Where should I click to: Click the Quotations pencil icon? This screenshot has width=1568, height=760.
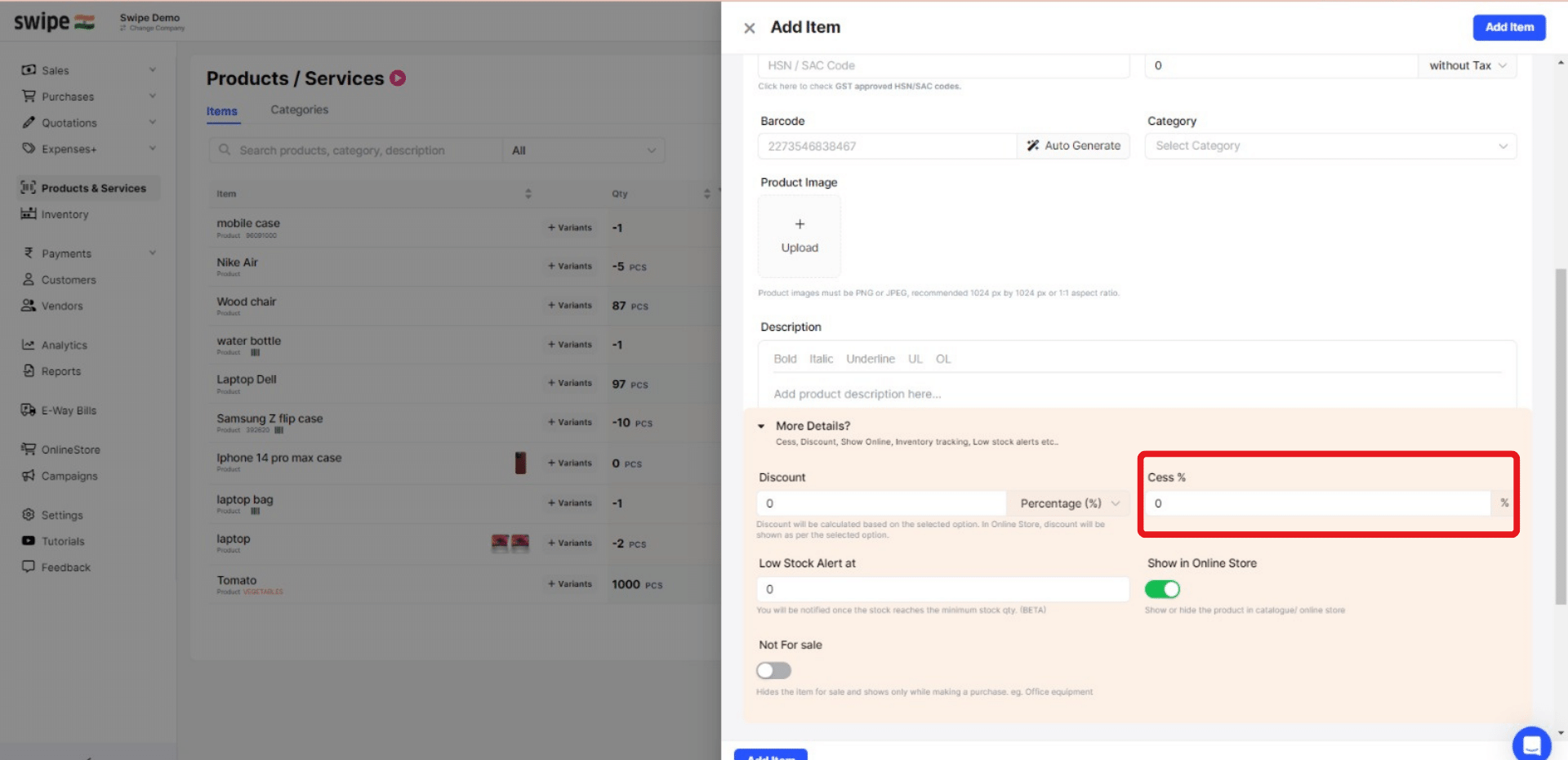29,123
